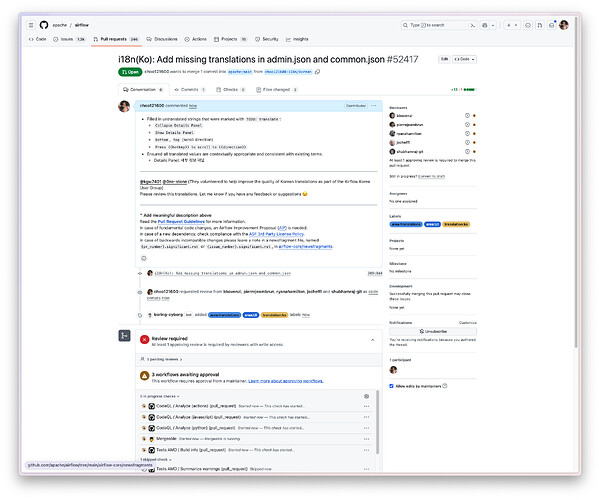Image resolution: width=599 pixels, height=500 pixels.
Task: Switch to the Files changed tab
Action: [x=277, y=90]
